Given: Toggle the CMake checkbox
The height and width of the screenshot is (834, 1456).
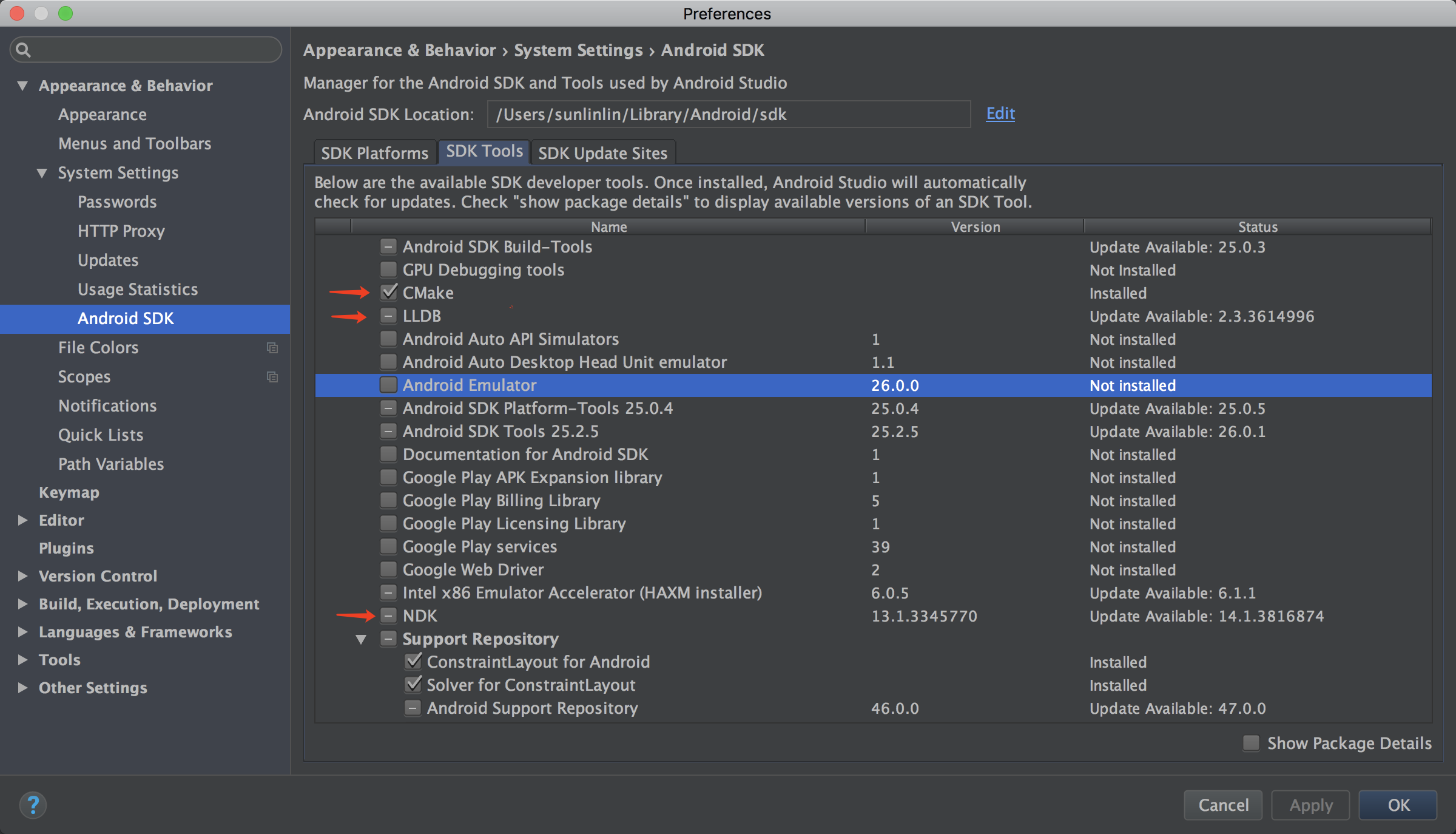Looking at the screenshot, I should [388, 293].
